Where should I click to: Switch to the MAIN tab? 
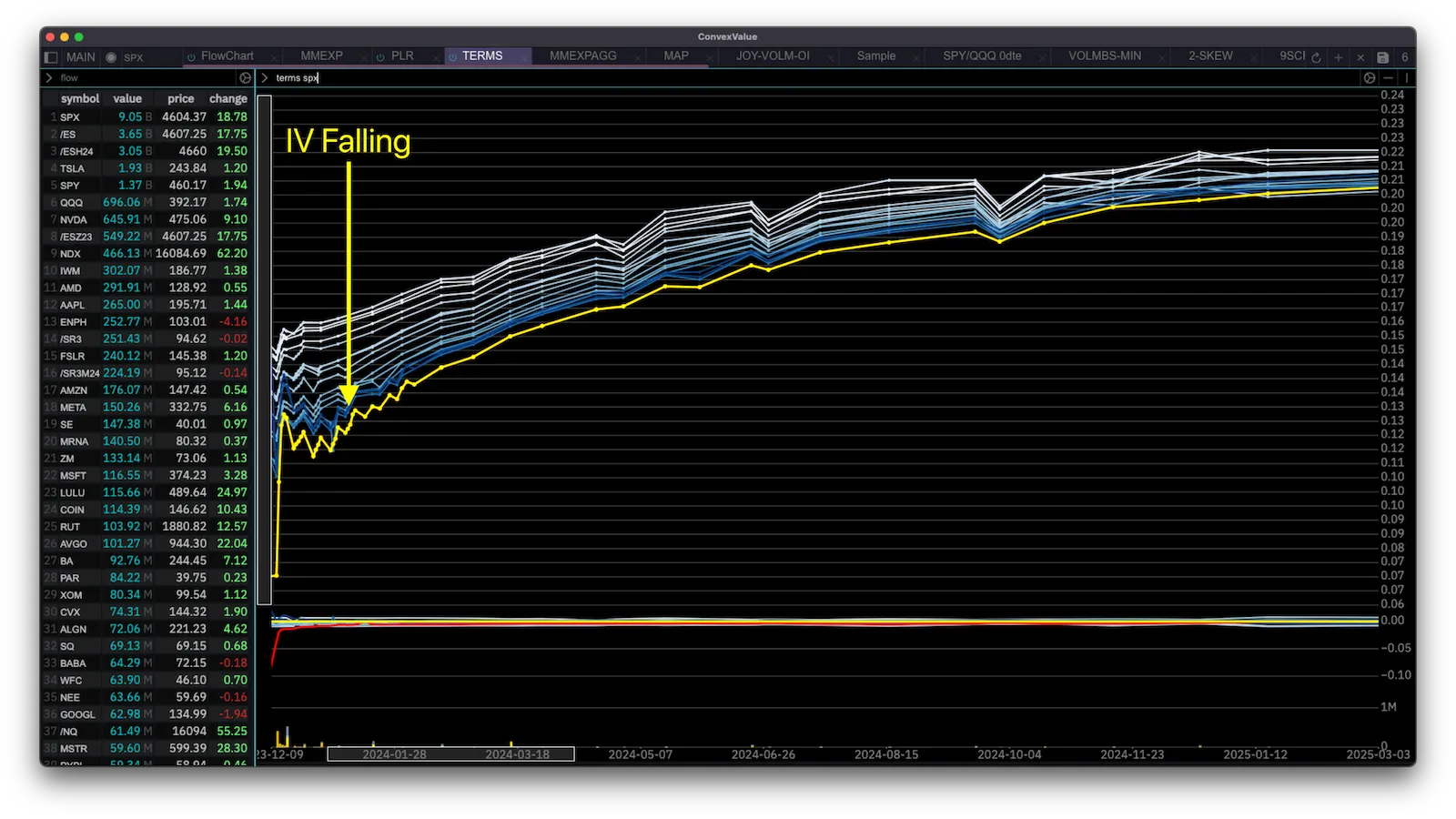80,56
